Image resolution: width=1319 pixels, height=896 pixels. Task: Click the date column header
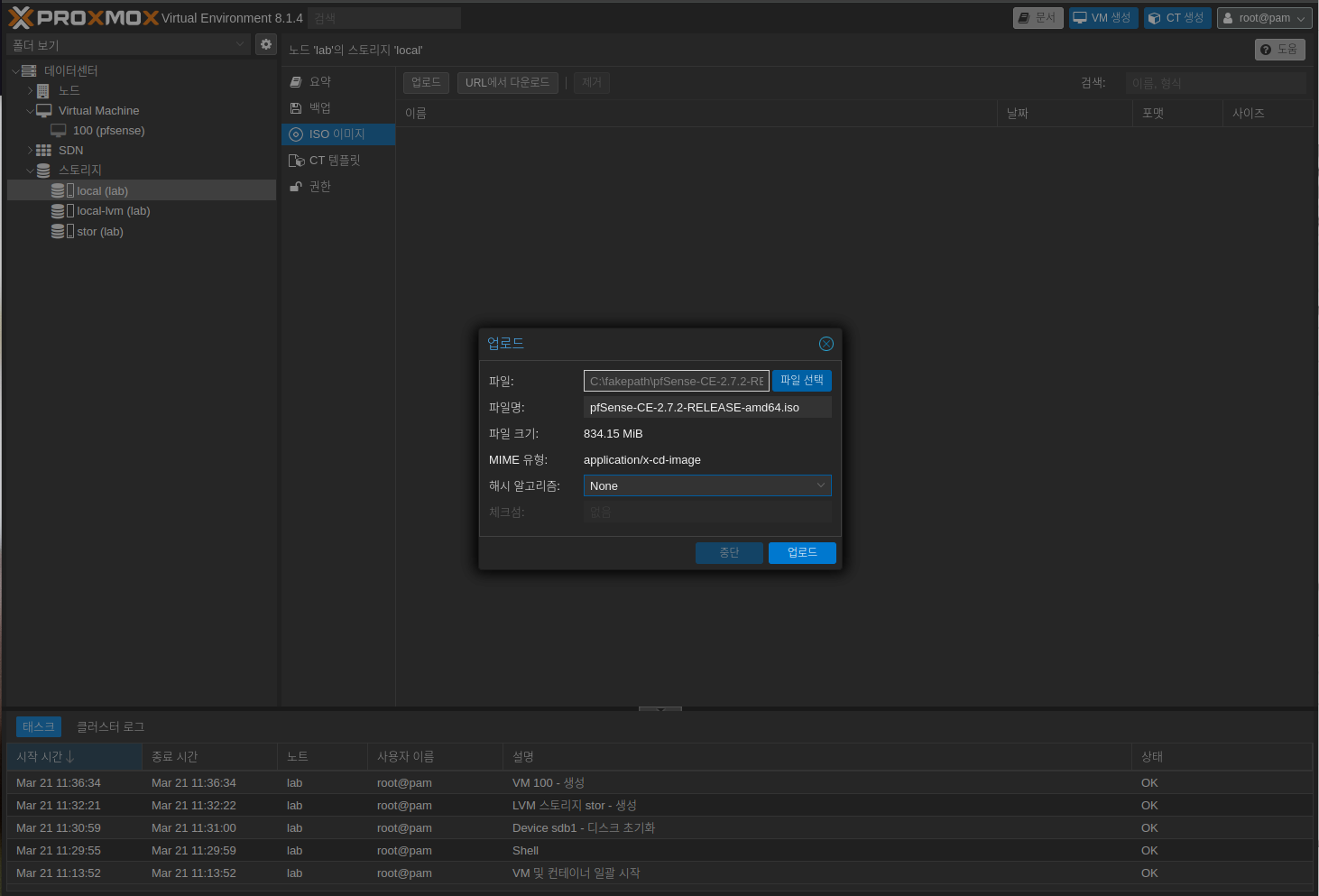click(1065, 113)
